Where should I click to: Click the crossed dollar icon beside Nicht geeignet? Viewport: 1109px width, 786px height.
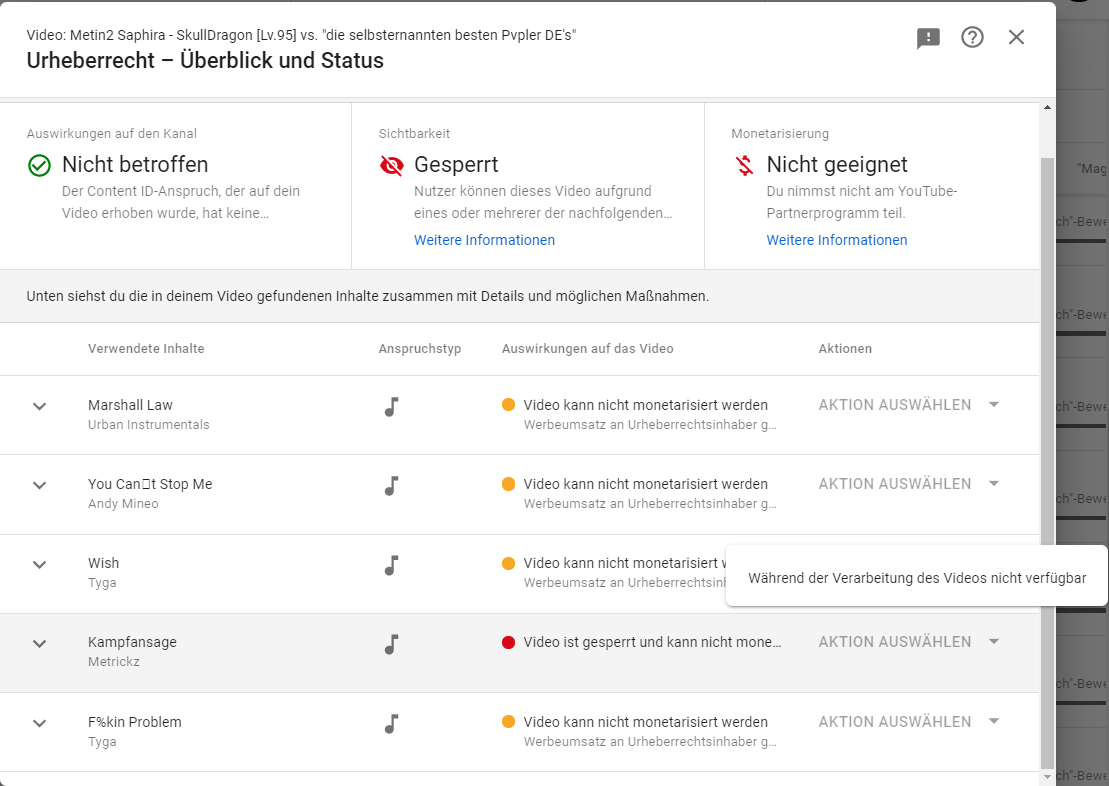click(x=744, y=166)
